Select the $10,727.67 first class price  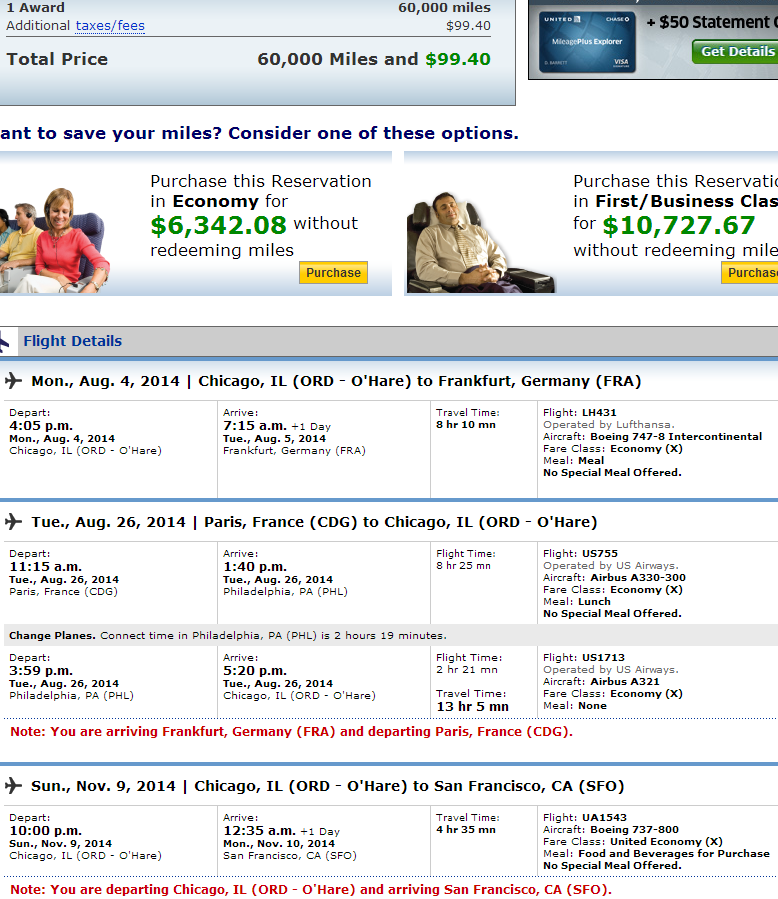coord(679,225)
